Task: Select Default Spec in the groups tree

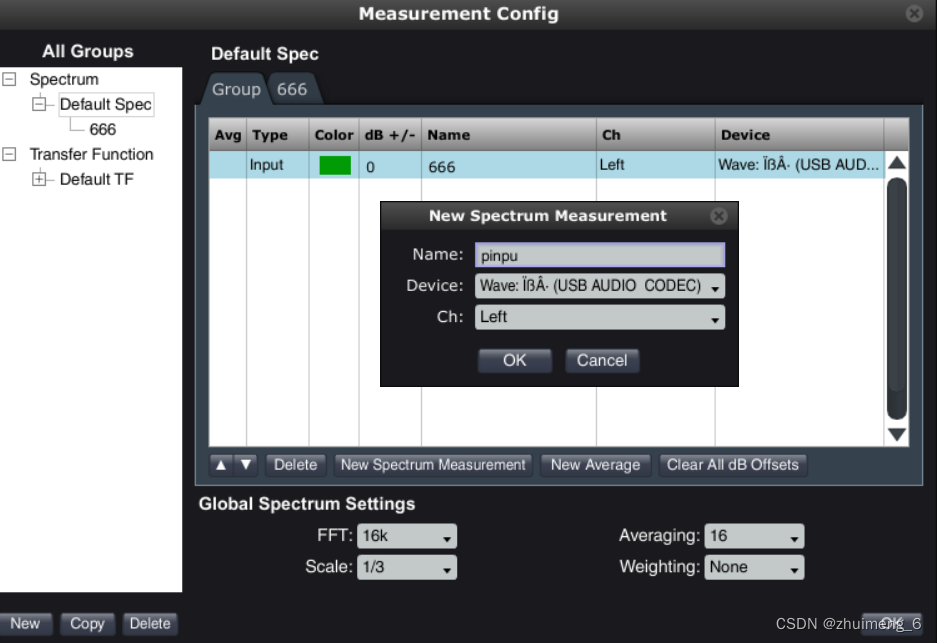Action: point(106,104)
